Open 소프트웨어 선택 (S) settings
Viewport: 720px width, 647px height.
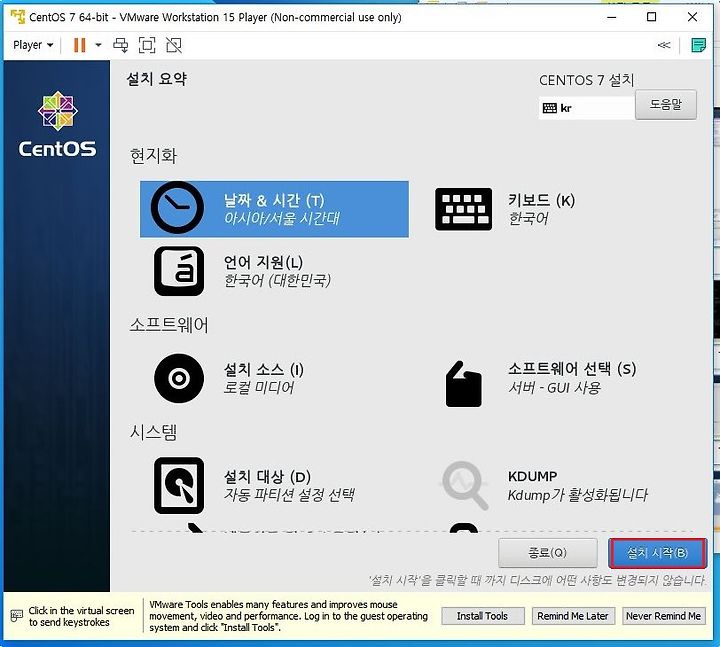coord(572,378)
